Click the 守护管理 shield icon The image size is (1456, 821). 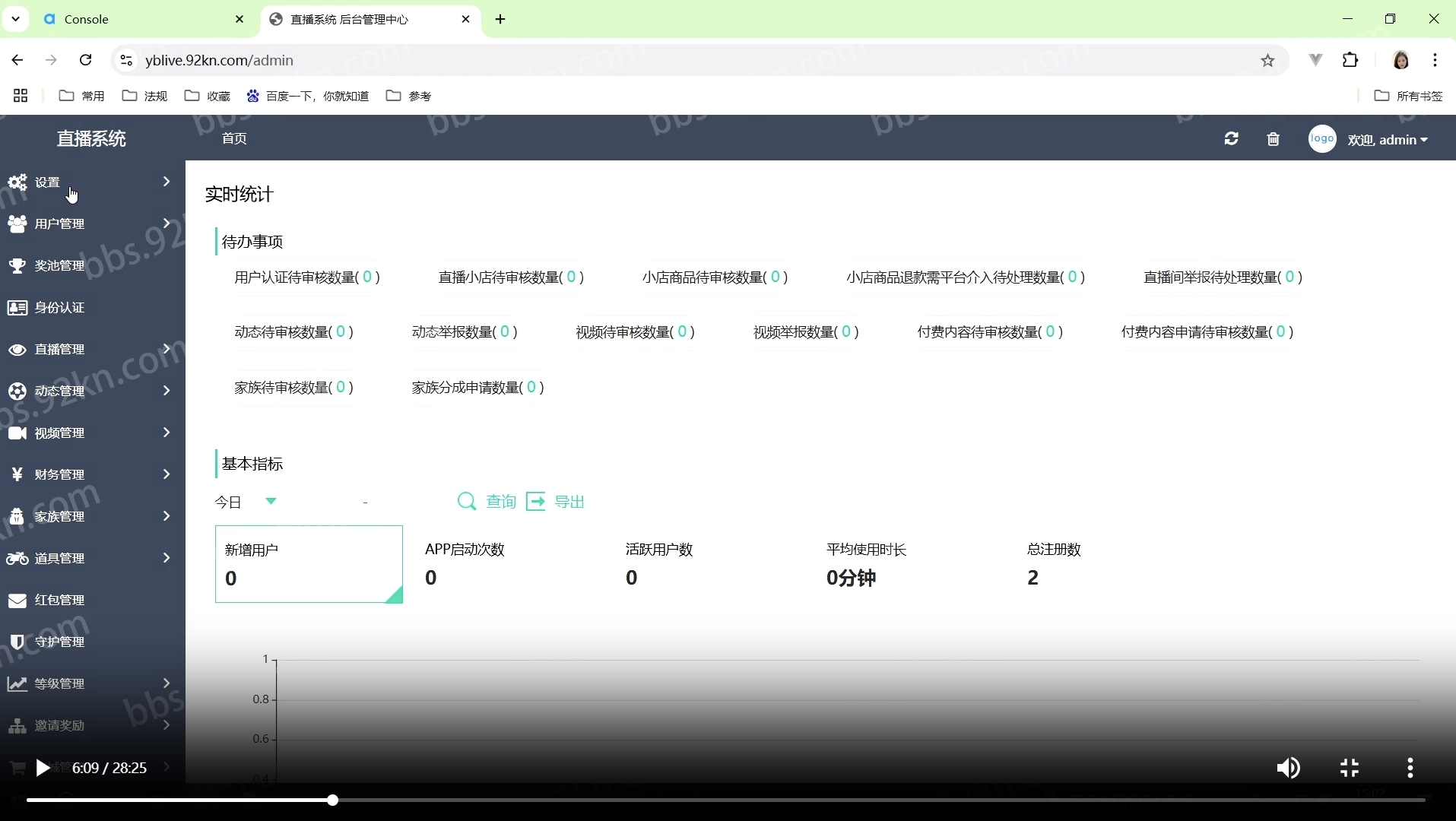[x=17, y=642]
